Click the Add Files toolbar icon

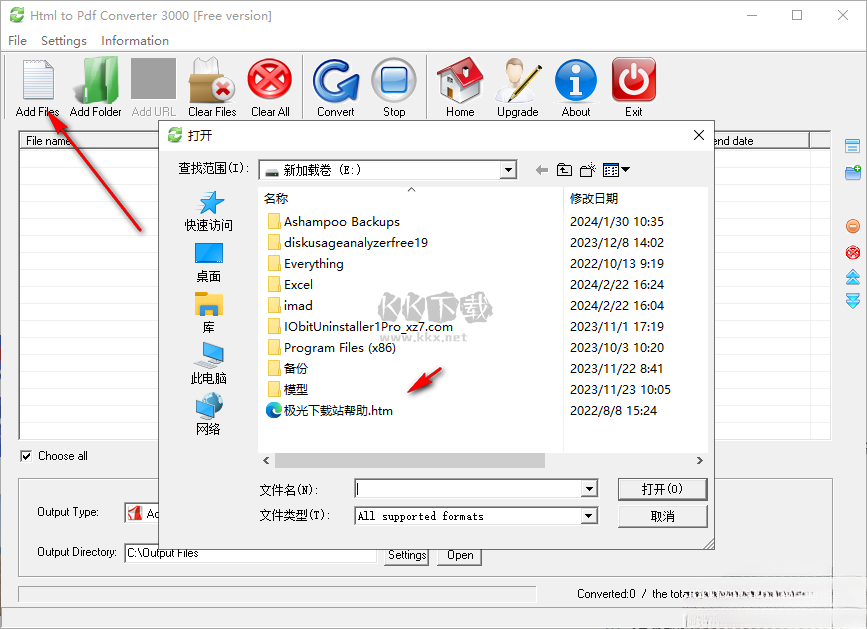pos(37,80)
